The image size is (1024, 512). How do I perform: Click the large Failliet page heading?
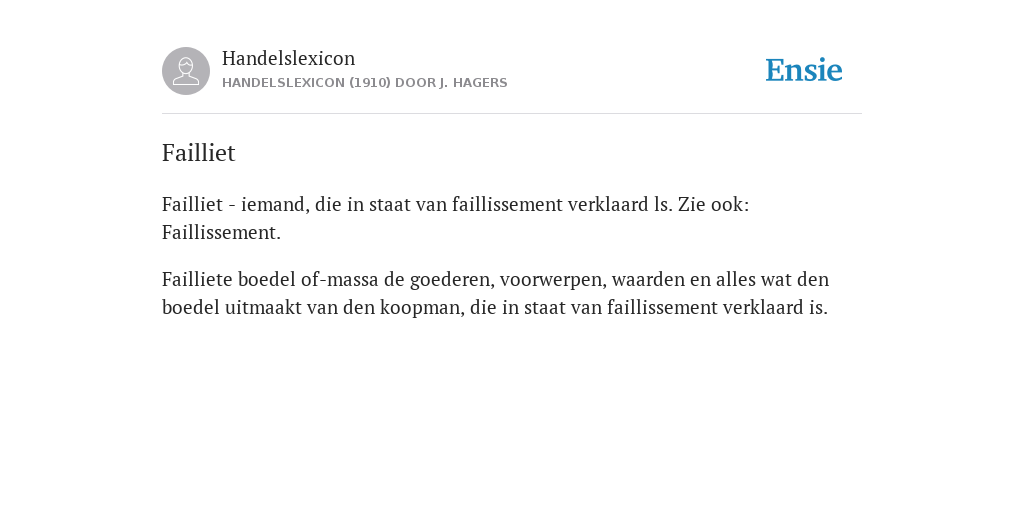tap(199, 153)
